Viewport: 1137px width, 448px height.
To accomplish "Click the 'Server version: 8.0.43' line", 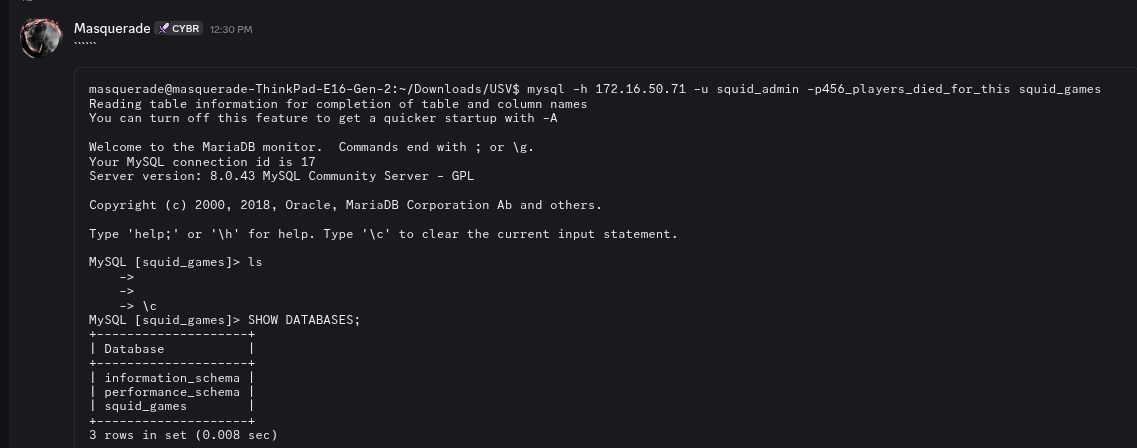I will coord(281,176).
